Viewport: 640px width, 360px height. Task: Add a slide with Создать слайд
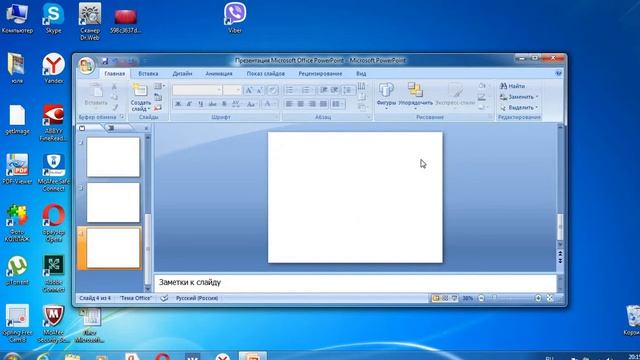[140, 97]
